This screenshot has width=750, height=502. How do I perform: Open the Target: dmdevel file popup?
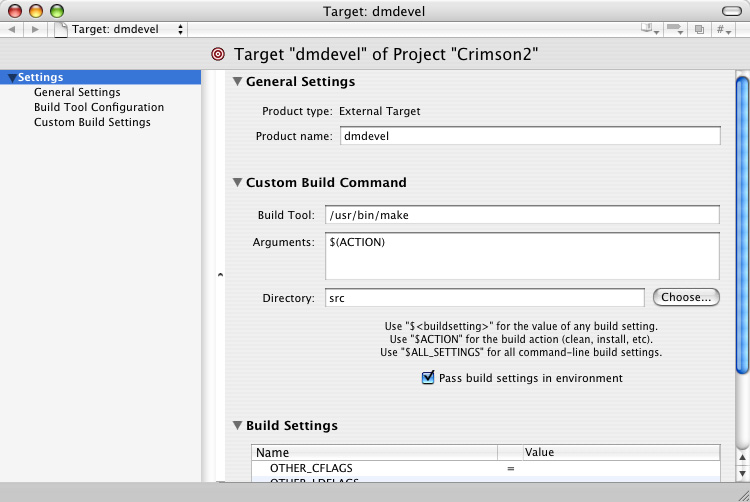click(120, 30)
